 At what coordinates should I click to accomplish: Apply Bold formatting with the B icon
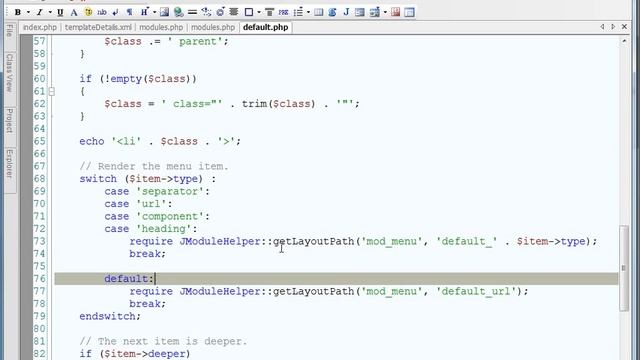click(x=18, y=12)
